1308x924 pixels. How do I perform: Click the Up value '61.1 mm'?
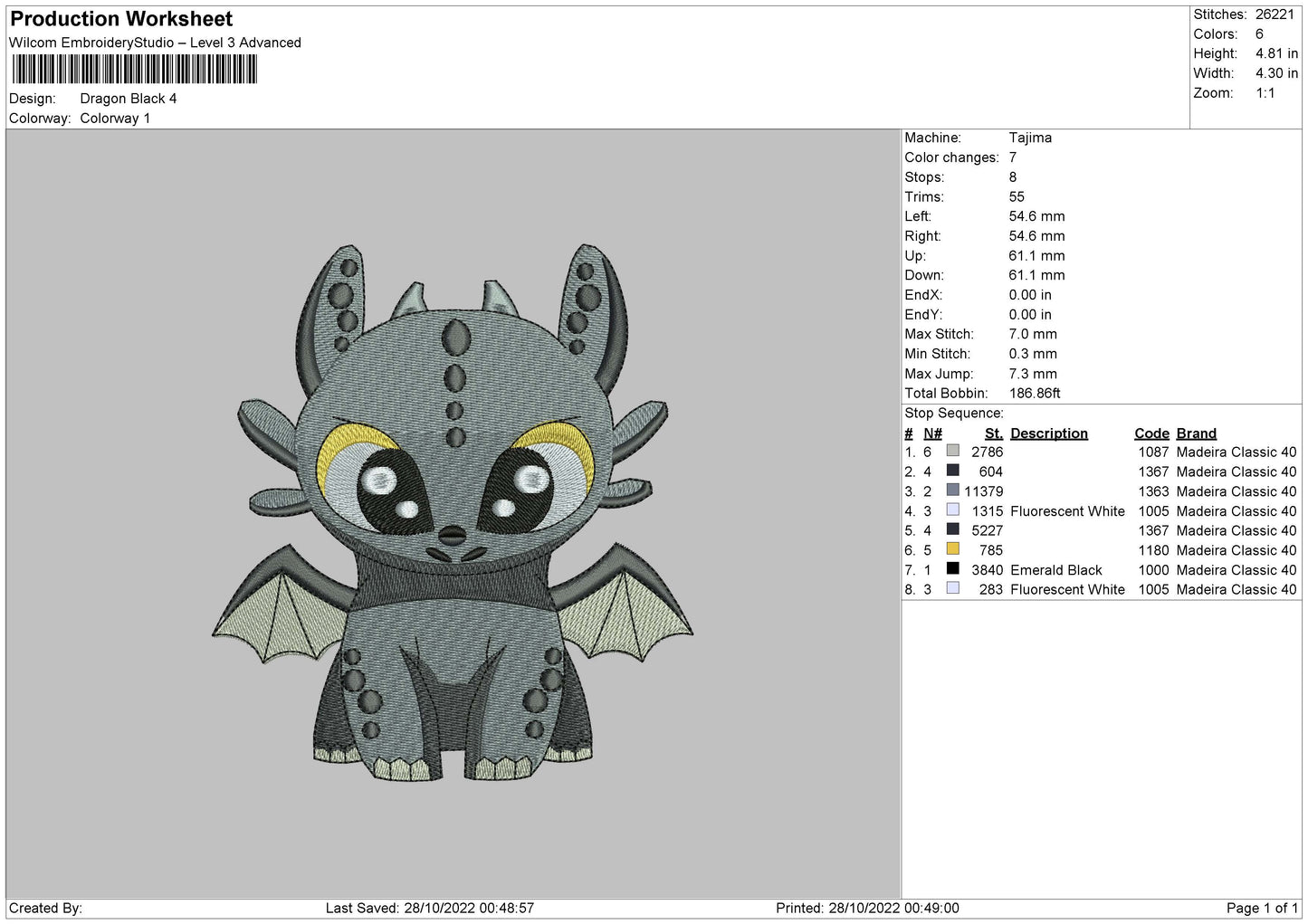pyautogui.click(x=1036, y=256)
